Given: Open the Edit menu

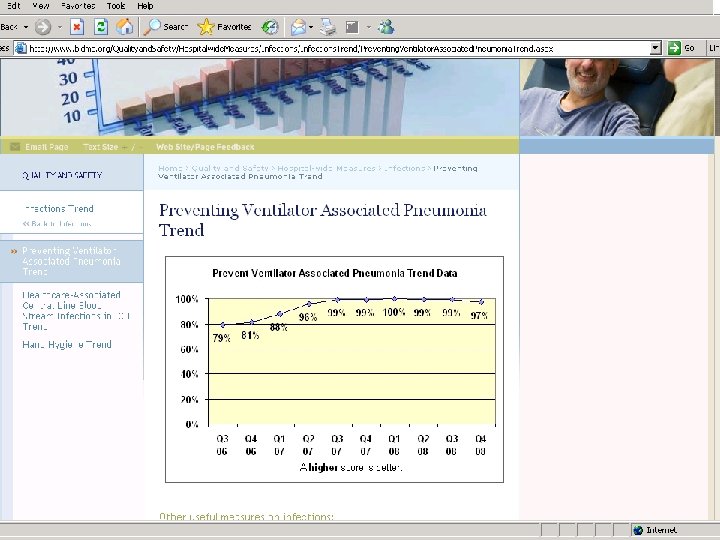Looking at the screenshot, I should [x=13, y=6].
